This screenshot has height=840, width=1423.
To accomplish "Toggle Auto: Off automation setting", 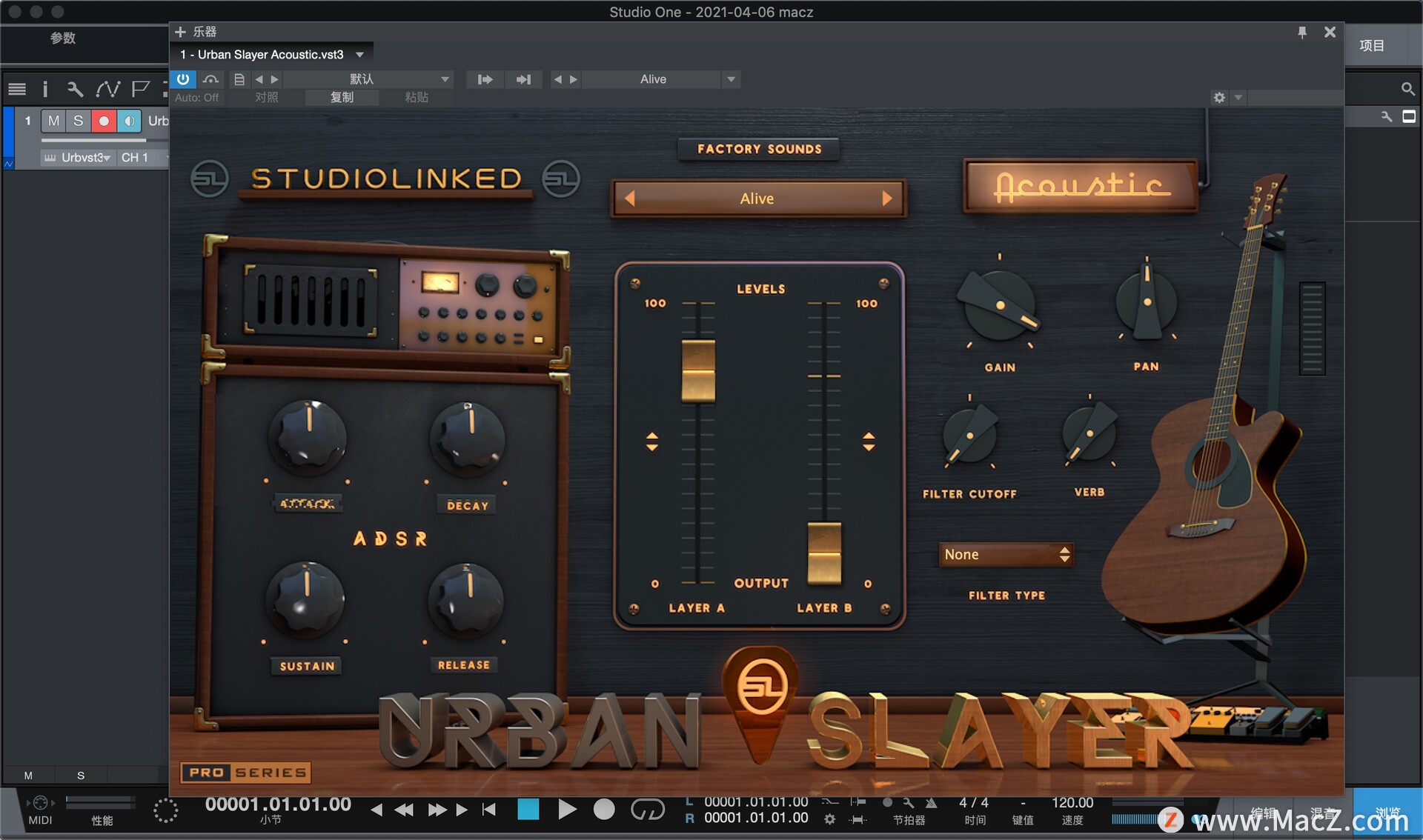I will (196, 97).
